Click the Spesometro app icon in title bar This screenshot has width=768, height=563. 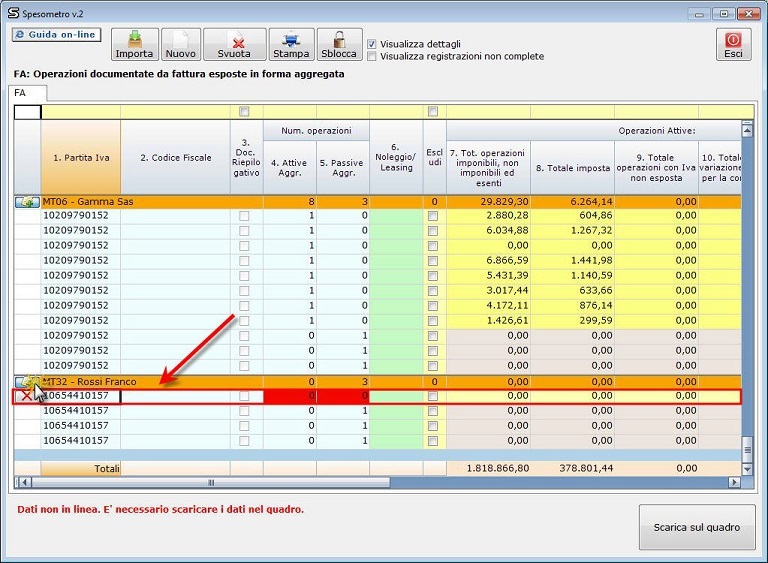(13, 13)
